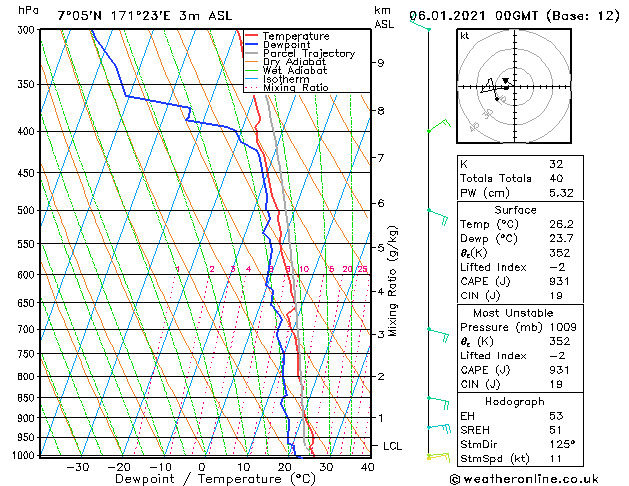629x486 pixels.
Task: Click the black triangle storm marker in hodograph
Action: point(505,81)
